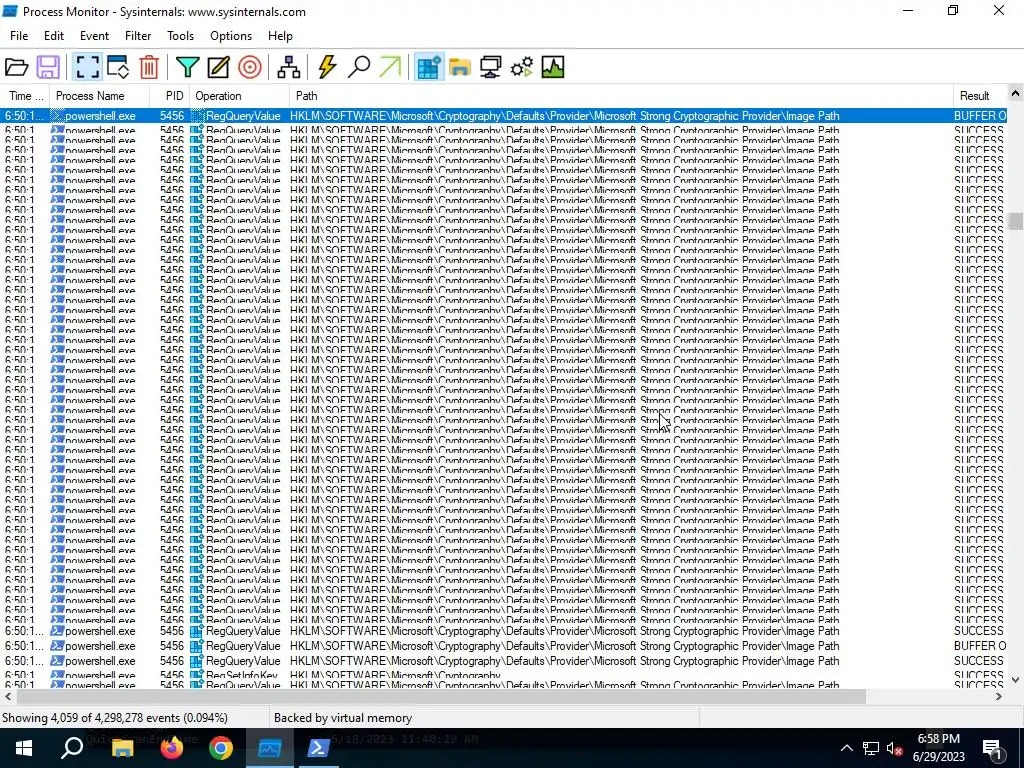Toggle Show File System Activity folder icon
Screen dimensions: 1024x768
coord(460,67)
